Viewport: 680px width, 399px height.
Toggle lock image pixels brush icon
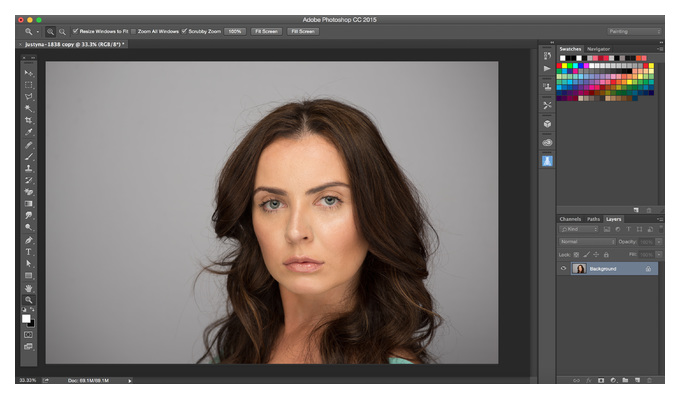pos(586,255)
